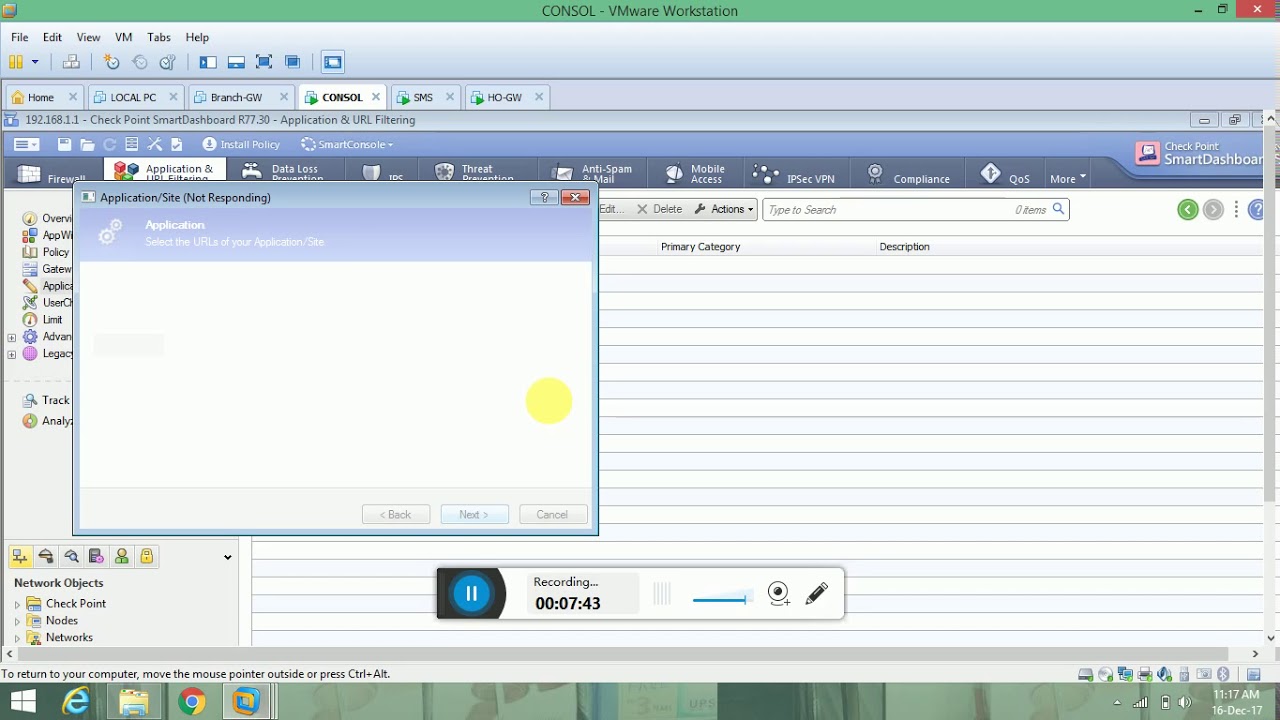This screenshot has height=720, width=1280.
Task: Expand the Advanced tree node
Action: pyautogui.click(x=12, y=337)
